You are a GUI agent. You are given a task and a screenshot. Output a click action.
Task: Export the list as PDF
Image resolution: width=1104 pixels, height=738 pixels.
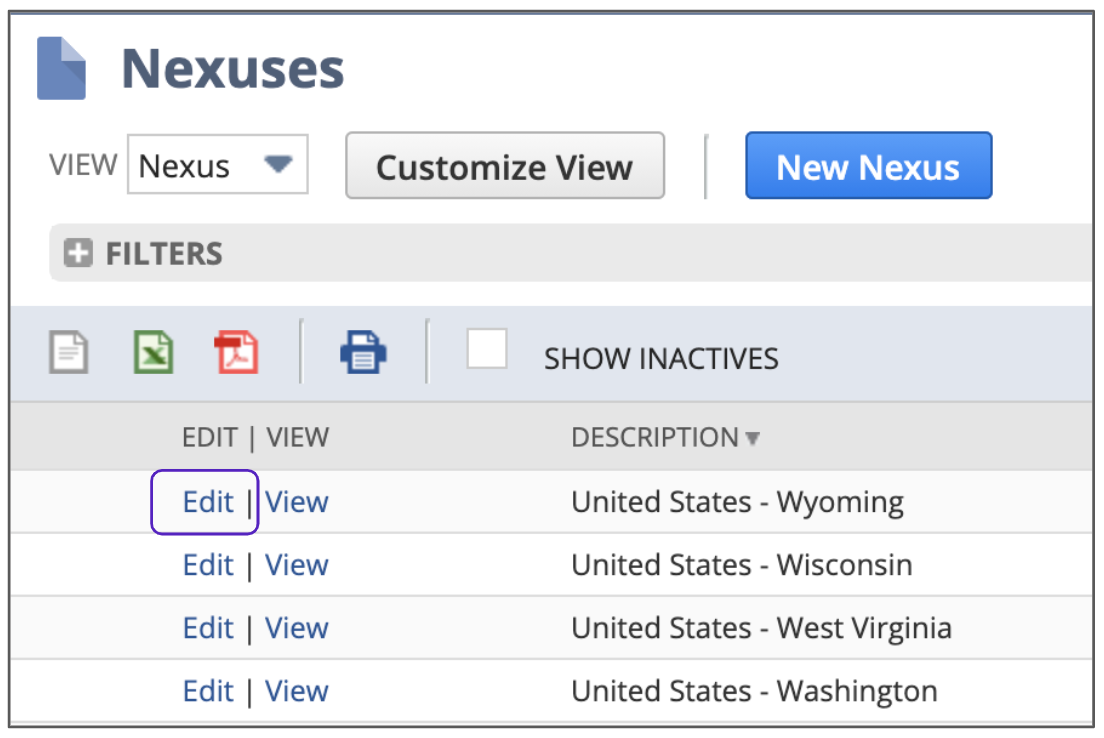coord(236,353)
